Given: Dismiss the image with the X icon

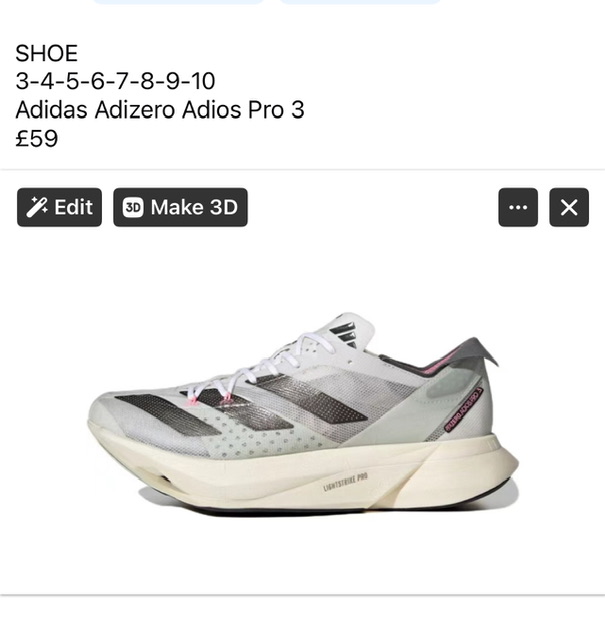Looking at the screenshot, I should 569,207.
